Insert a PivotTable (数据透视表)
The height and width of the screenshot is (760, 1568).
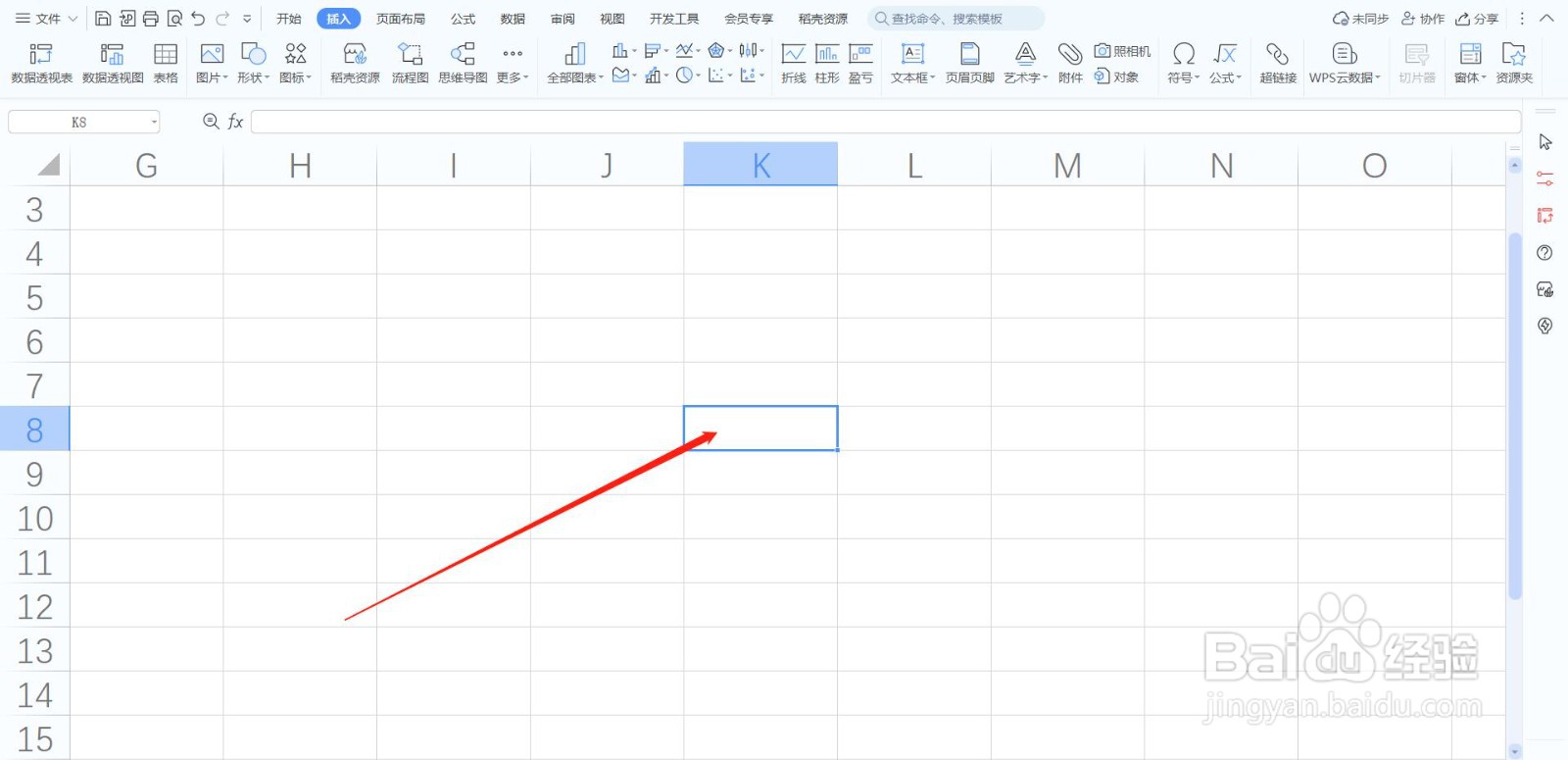41,63
